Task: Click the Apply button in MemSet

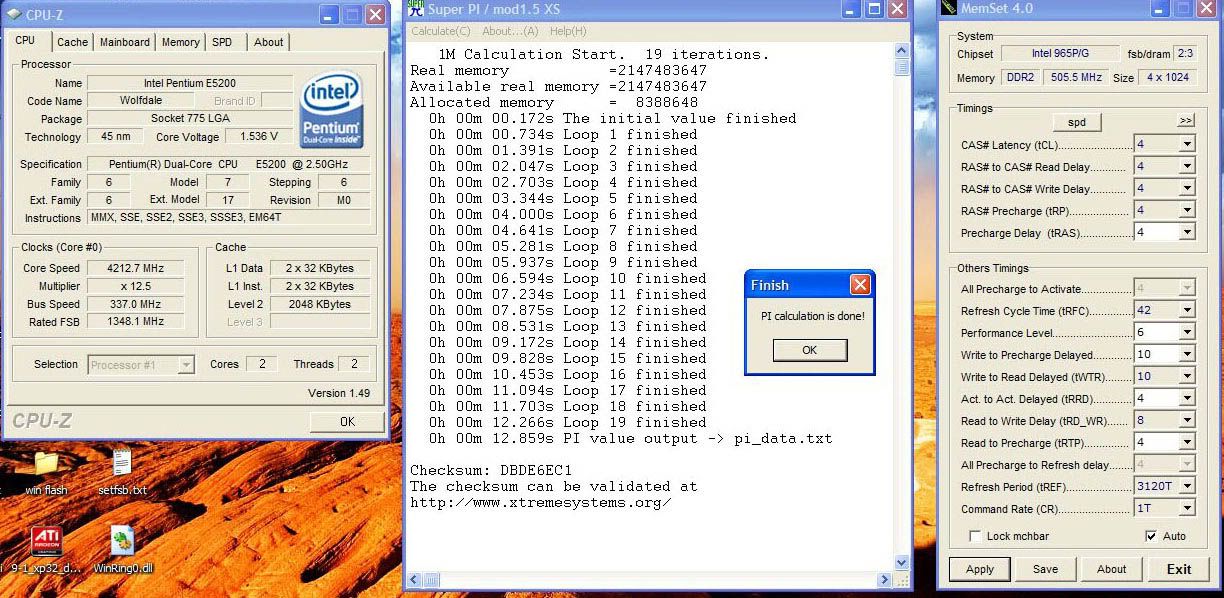Action: coord(980,569)
